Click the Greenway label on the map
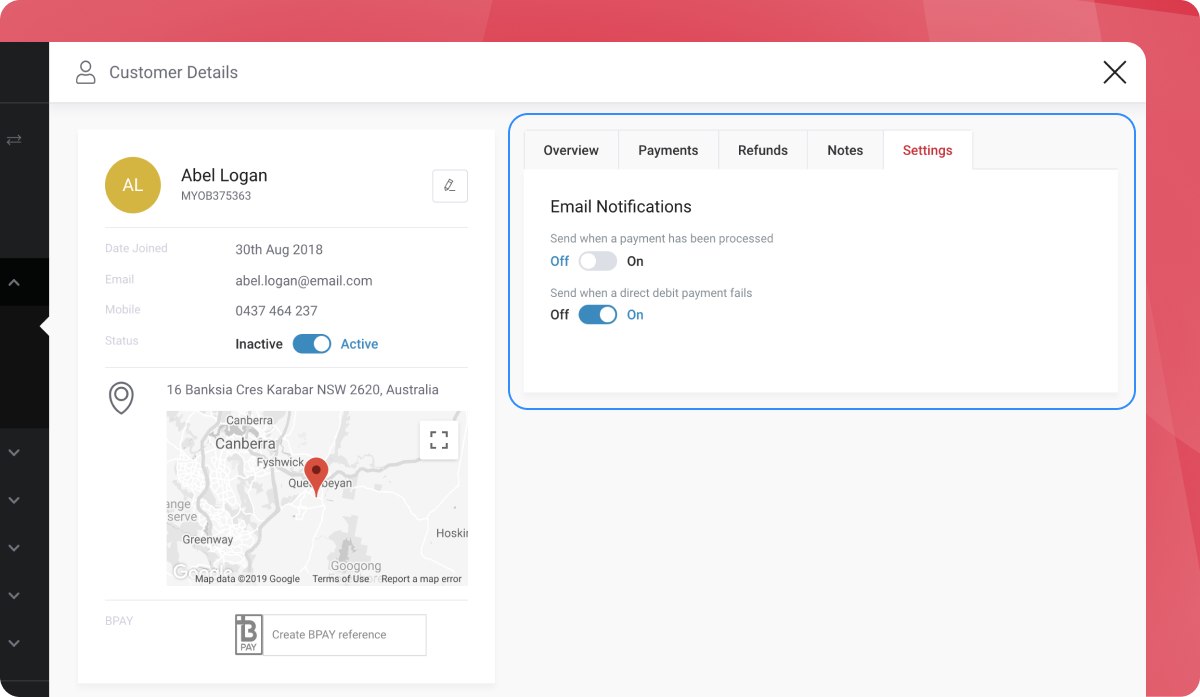The width and height of the screenshot is (1200, 697). pyautogui.click(x=208, y=540)
